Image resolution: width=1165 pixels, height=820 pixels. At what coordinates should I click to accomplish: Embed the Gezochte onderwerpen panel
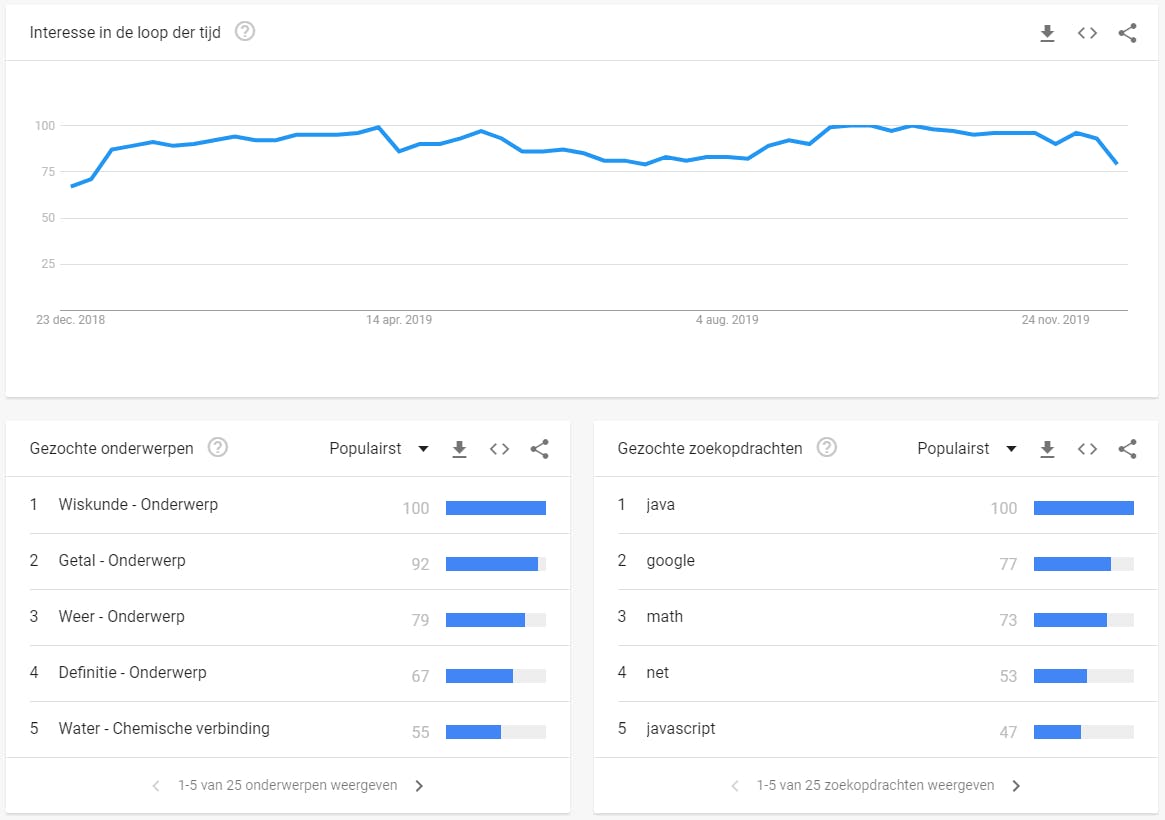(x=499, y=449)
